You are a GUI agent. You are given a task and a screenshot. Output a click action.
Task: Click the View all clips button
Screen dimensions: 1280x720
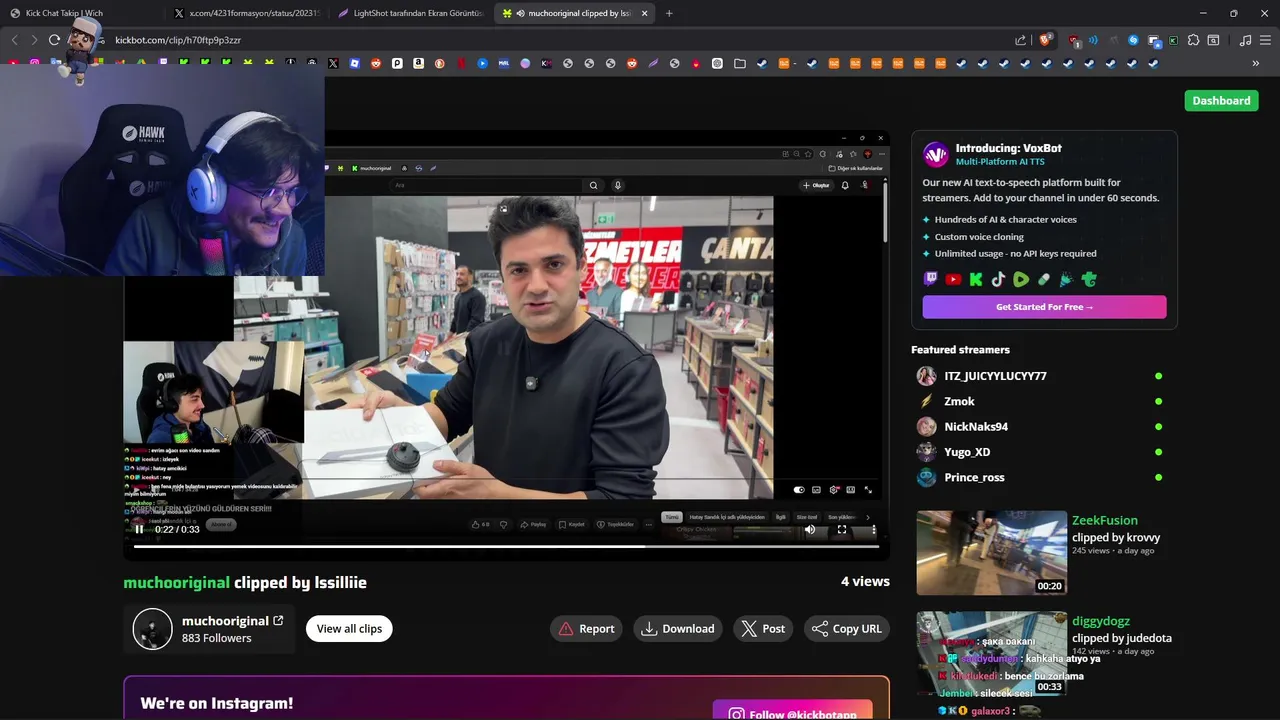(349, 629)
